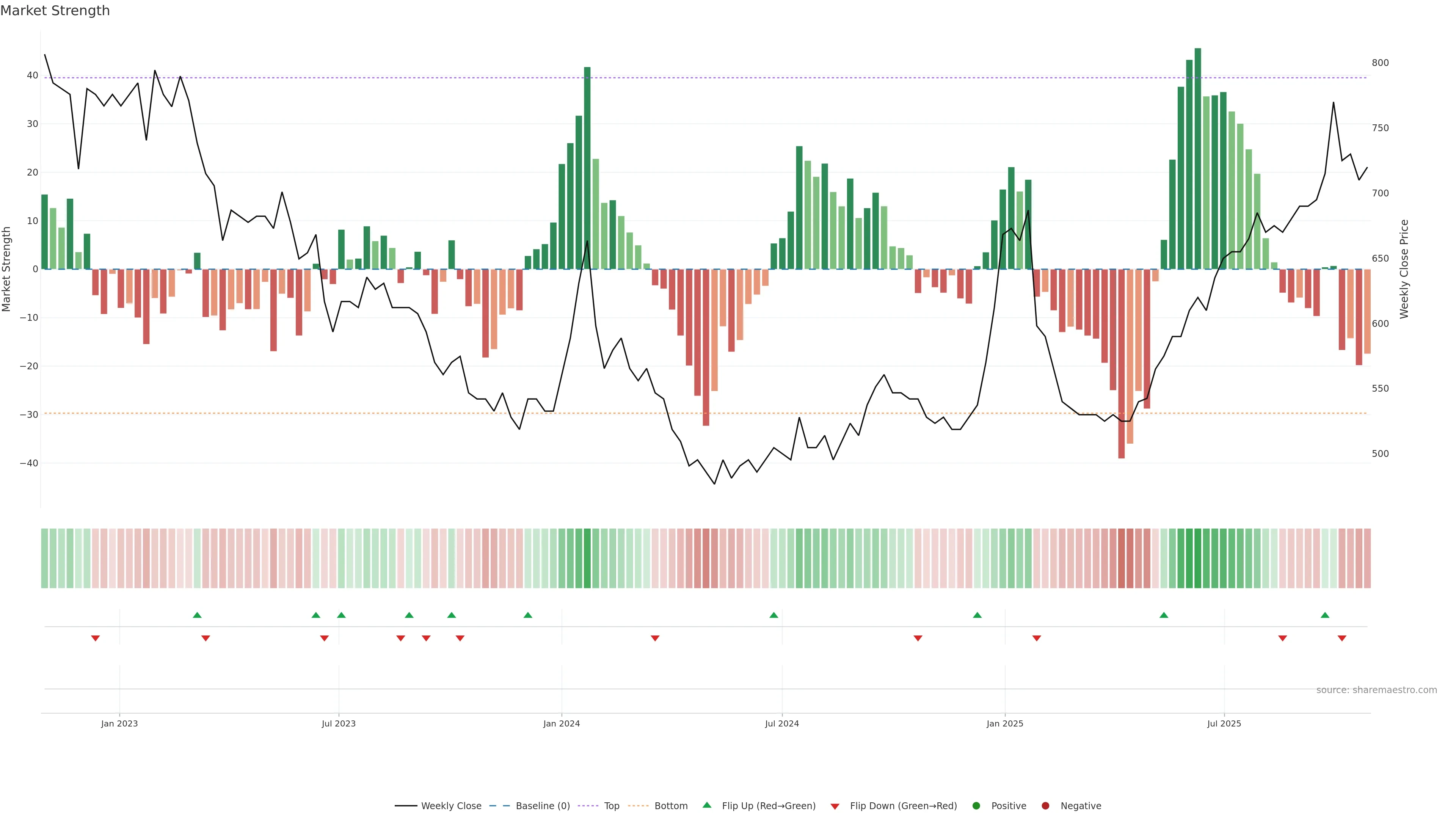Image resolution: width=1456 pixels, height=819 pixels.
Task: Click the leftmost green flip-up triangle marker
Action: pyautogui.click(x=197, y=615)
